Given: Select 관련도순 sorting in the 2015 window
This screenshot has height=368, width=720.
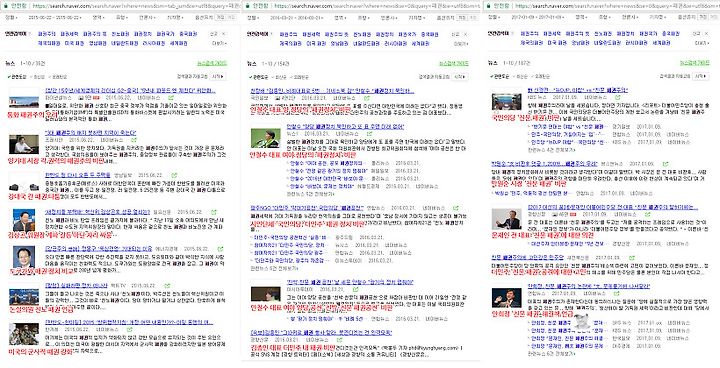Looking at the screenshot, I should pos(17,77).
